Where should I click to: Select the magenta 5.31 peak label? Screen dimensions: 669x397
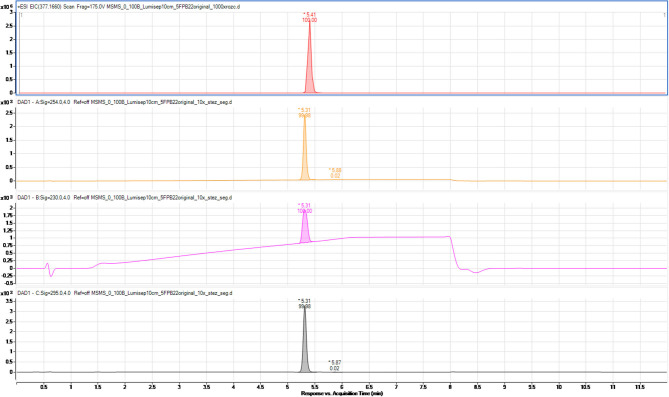point(305,208)
